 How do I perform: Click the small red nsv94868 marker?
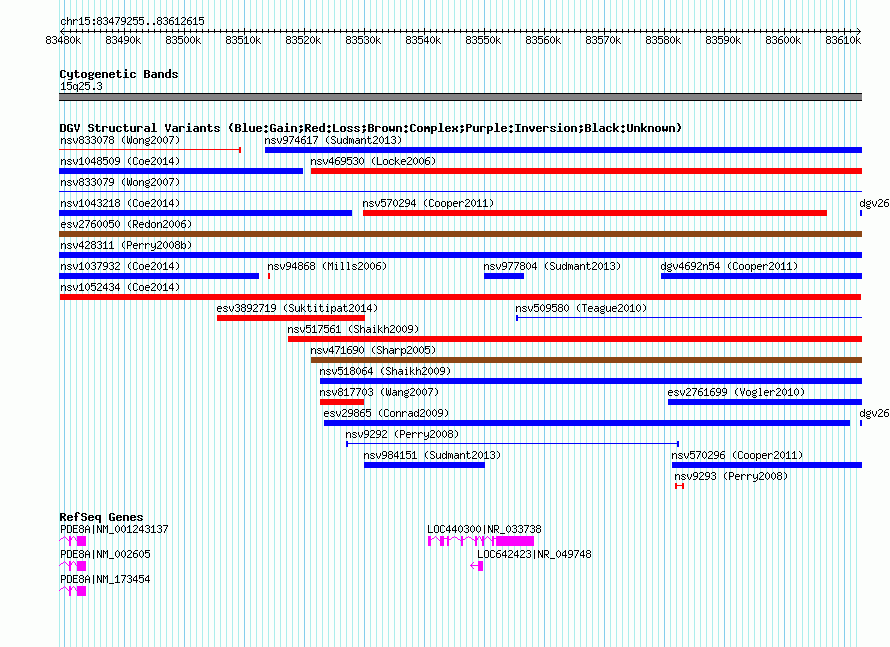pyautogui.click(x=268, y=276)
